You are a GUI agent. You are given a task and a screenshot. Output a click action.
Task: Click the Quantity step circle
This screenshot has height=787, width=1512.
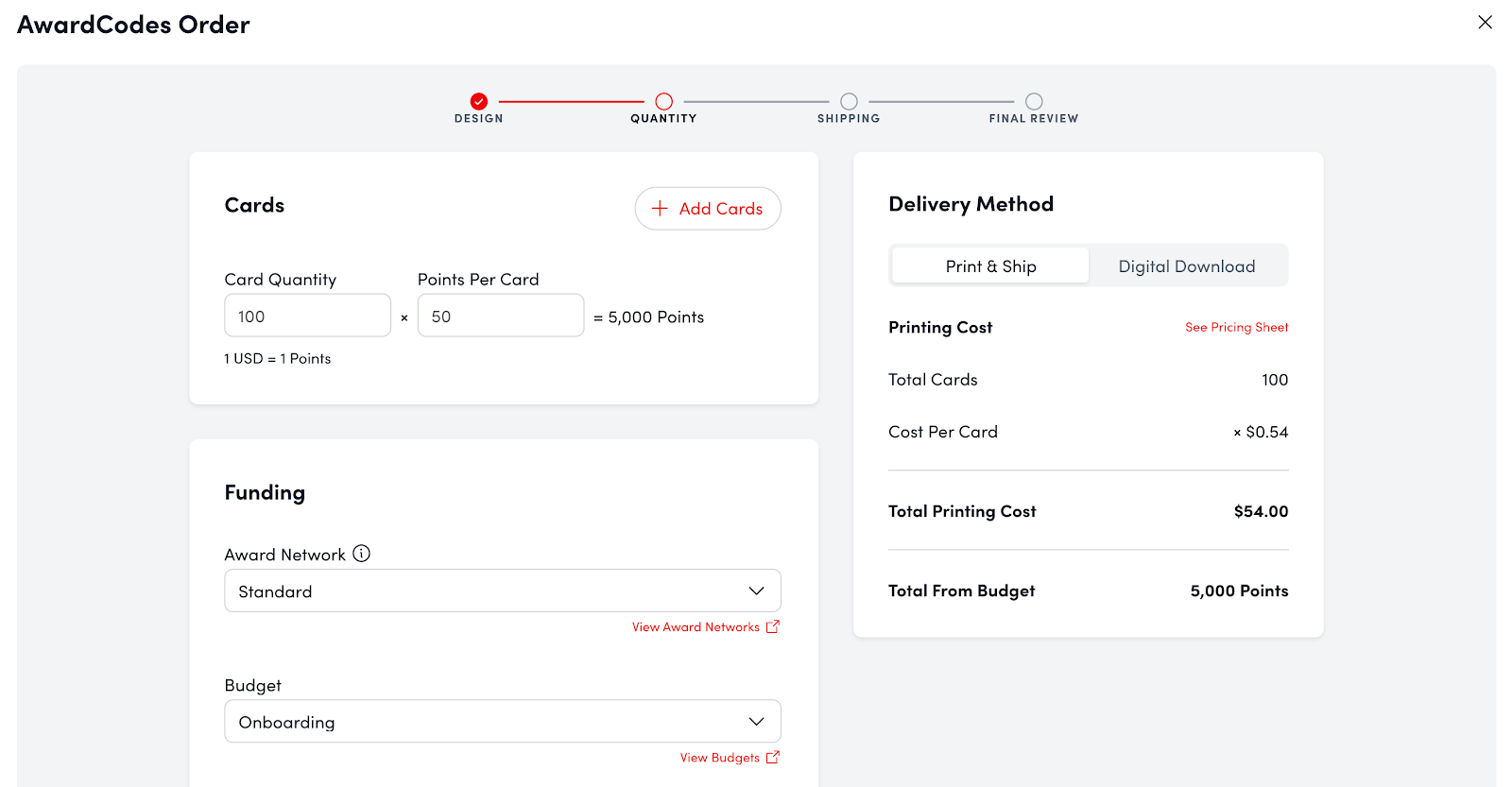coord(663,101)
